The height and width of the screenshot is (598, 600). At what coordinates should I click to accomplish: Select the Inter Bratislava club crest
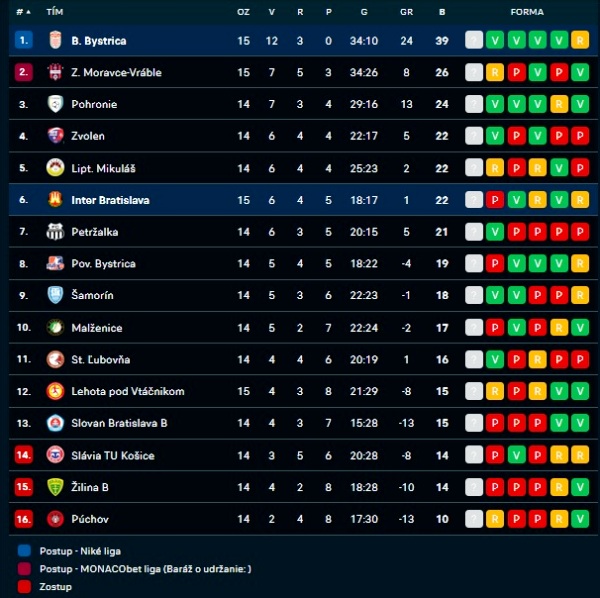(x=55, y=200)
